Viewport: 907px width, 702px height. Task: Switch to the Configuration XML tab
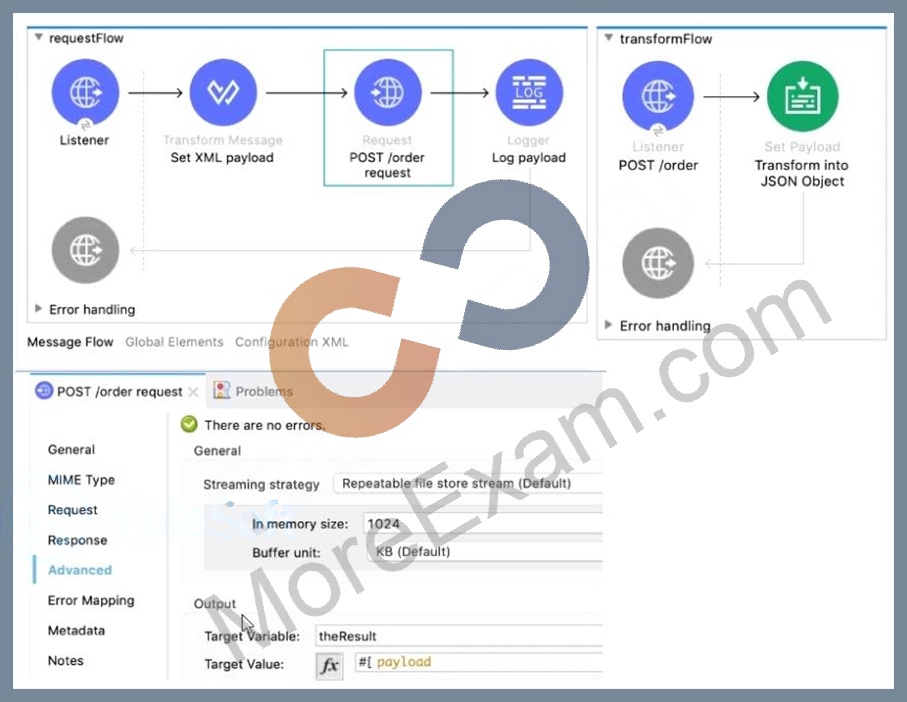292,342
